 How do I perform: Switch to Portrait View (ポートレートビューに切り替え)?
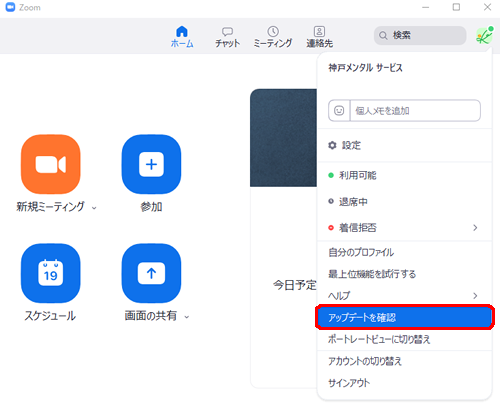404,339
